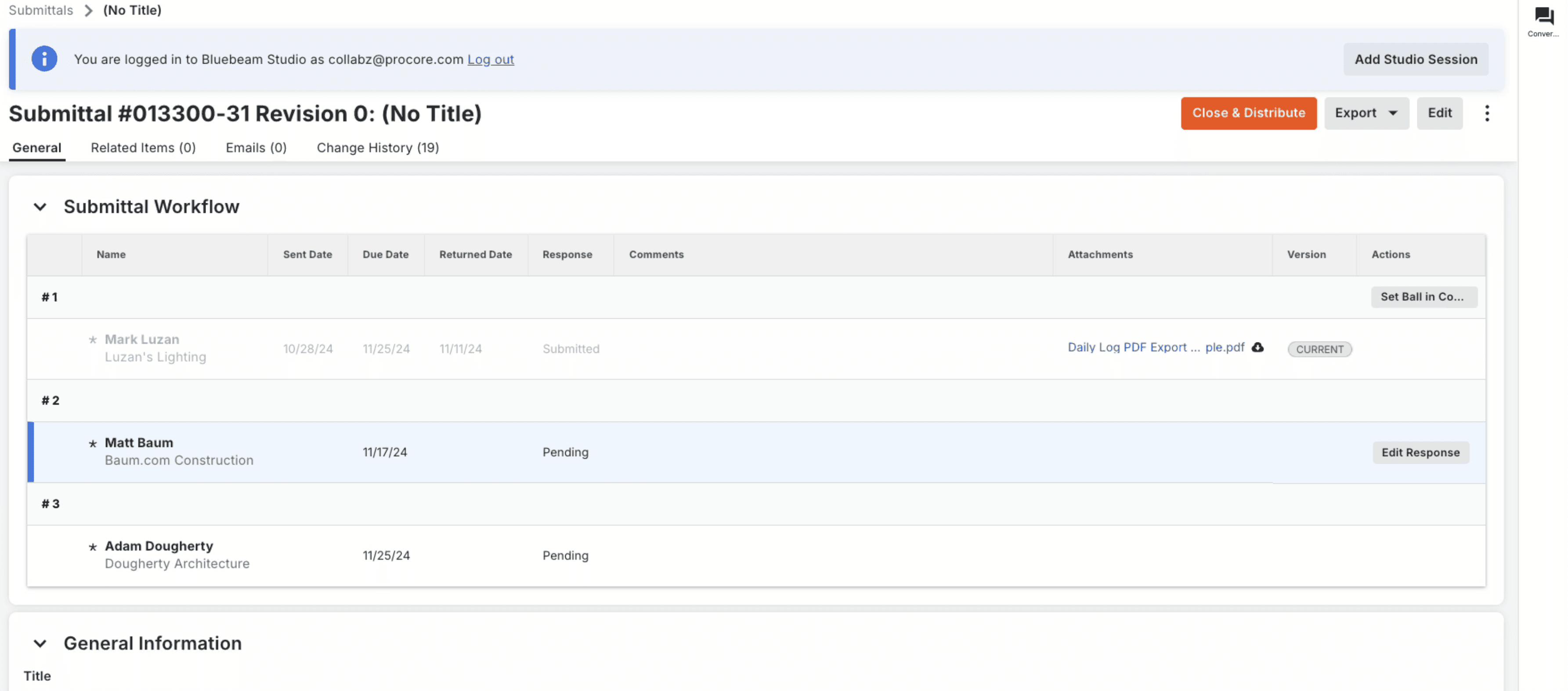Collapse the General Information section
The width and height of the screenshot is (1568, 691).
coord(40,644)
